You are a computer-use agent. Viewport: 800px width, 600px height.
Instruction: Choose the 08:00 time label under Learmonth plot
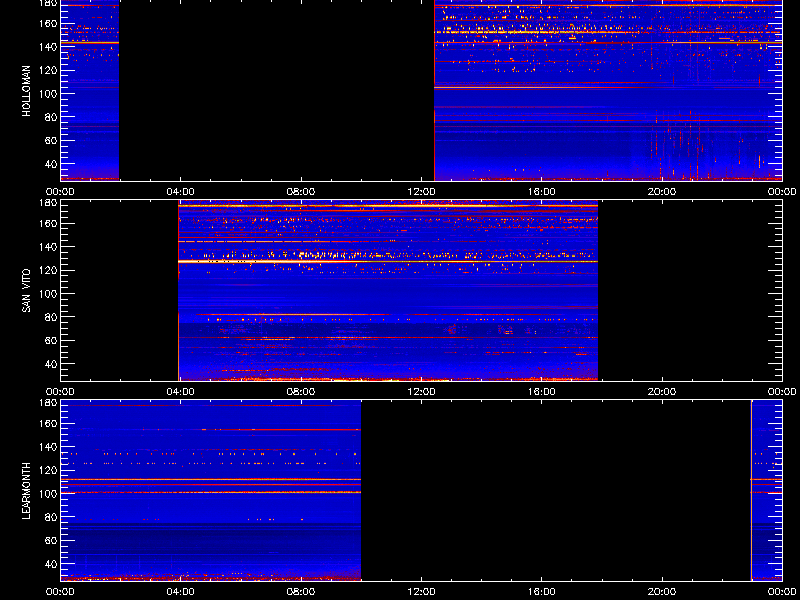[301, 592]
